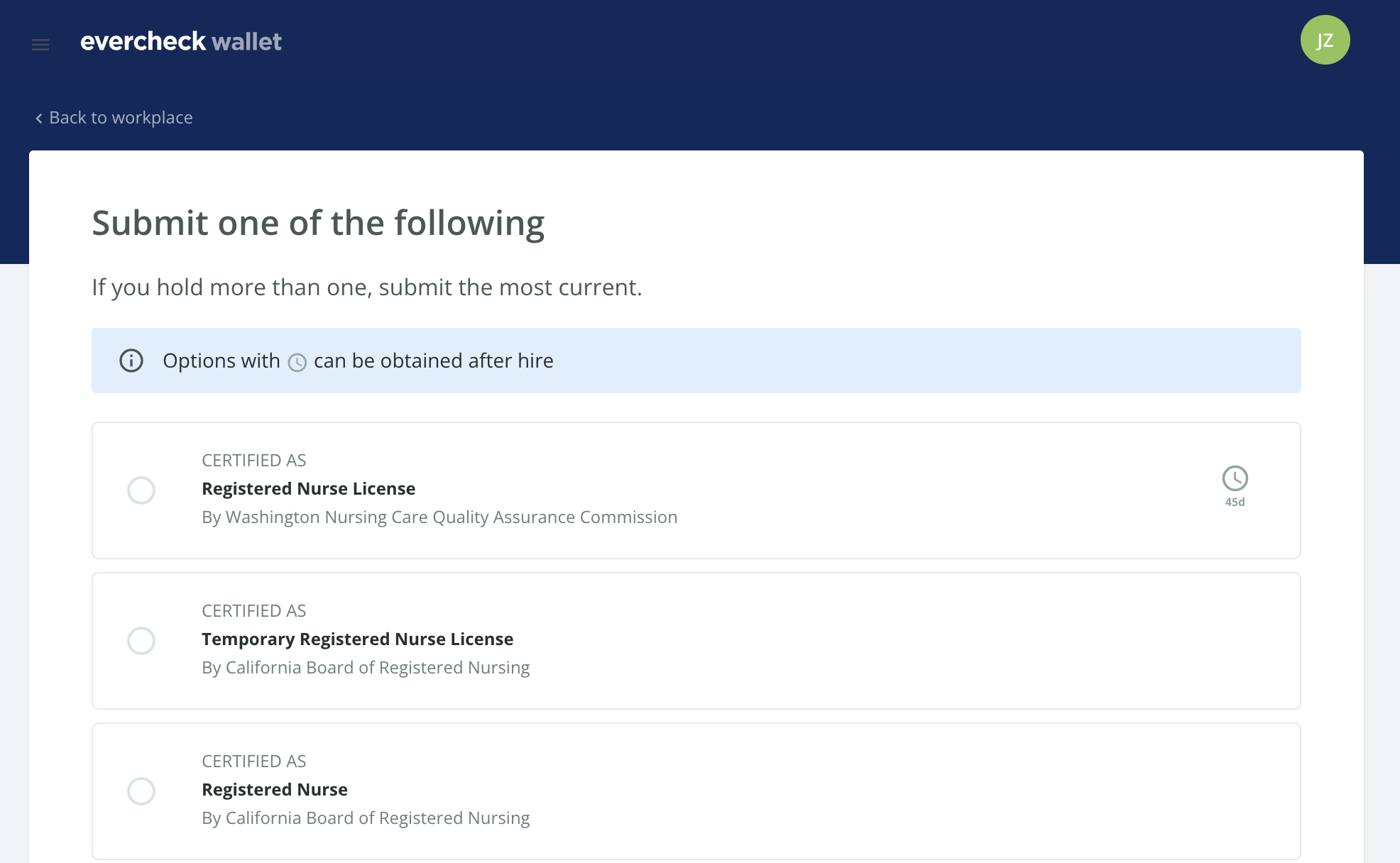This screenshot has width=1400, height=863.
Task: Click the info circle icon in banner
Action: pos(131,361)
